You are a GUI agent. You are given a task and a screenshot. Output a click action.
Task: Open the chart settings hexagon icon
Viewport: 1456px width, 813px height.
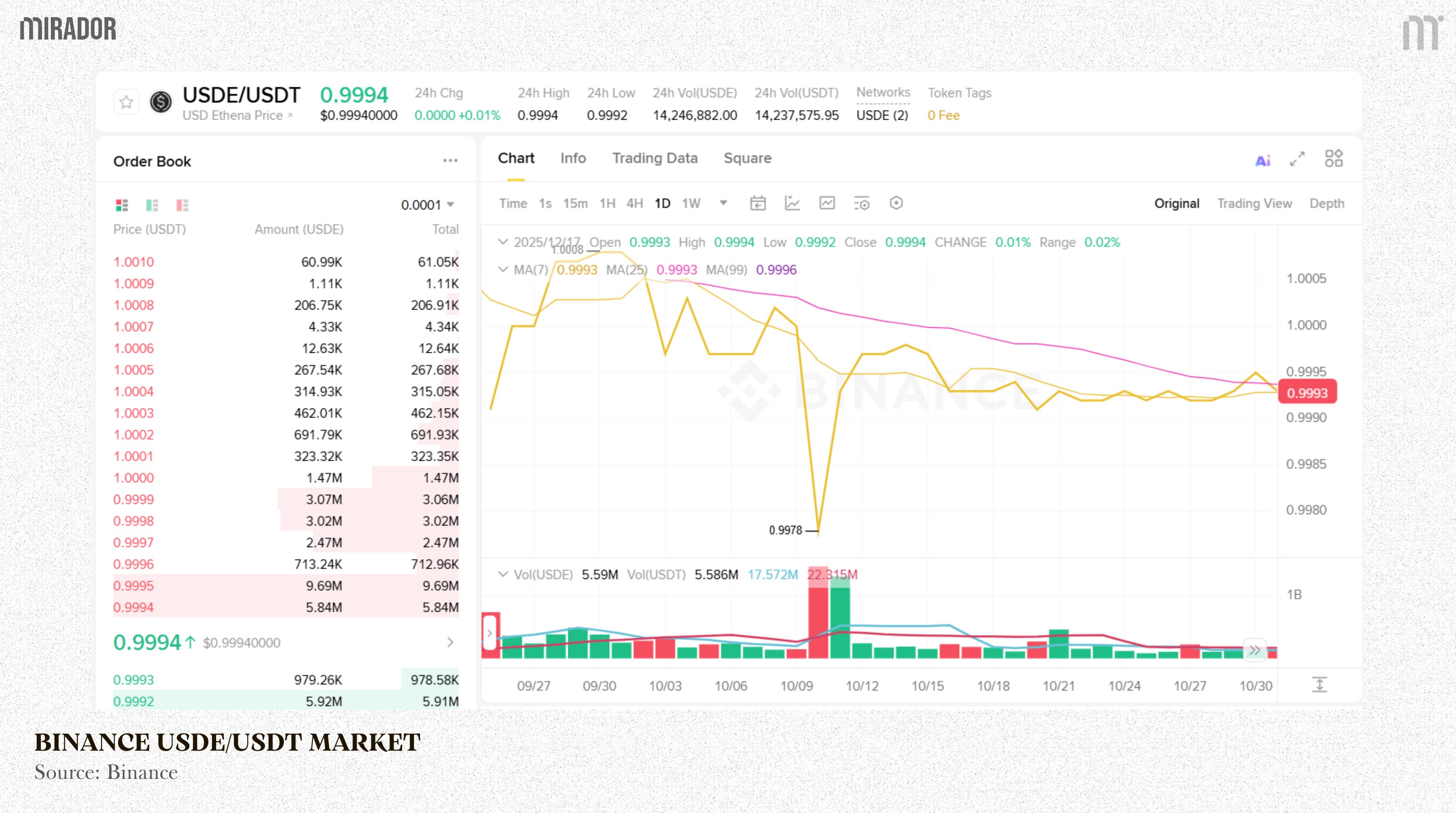click(x=896, y=203)
